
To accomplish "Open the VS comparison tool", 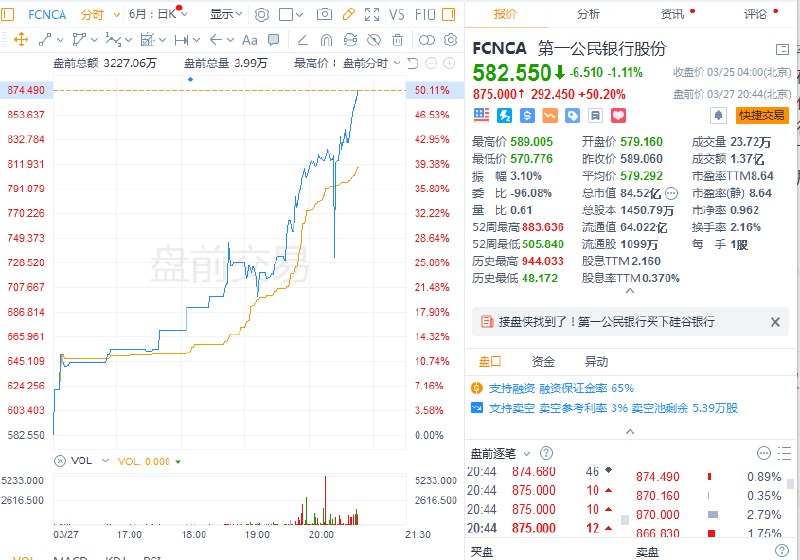I will click(x=396, y=14).
